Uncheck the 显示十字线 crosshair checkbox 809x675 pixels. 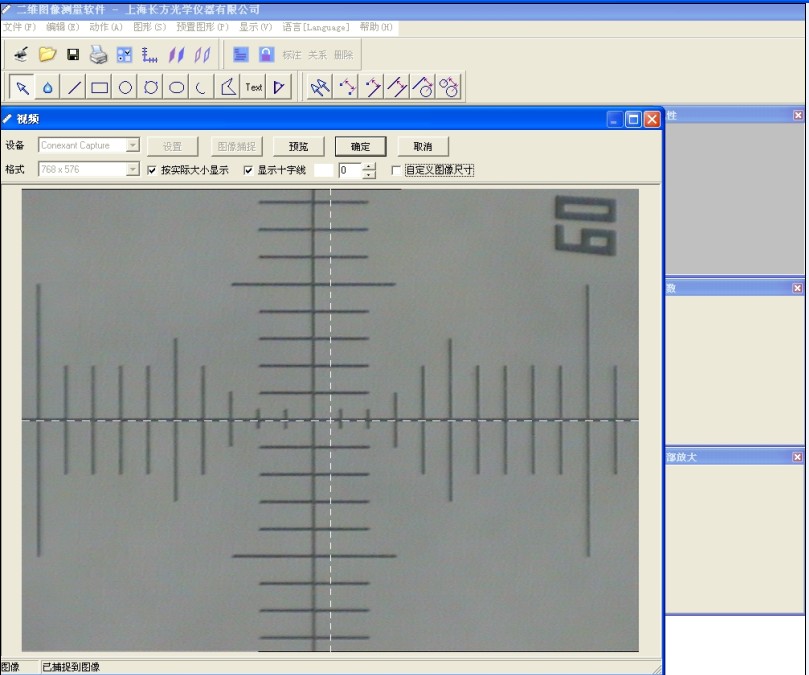pyautogui.click(x=249, y=171)
